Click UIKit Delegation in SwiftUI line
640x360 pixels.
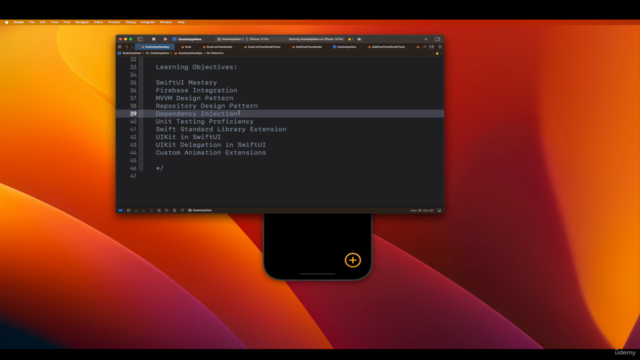(211, 144)
